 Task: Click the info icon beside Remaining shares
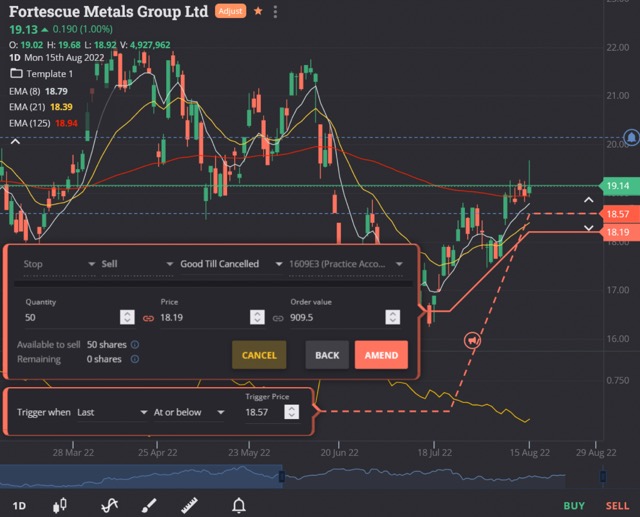click(133, 359)
